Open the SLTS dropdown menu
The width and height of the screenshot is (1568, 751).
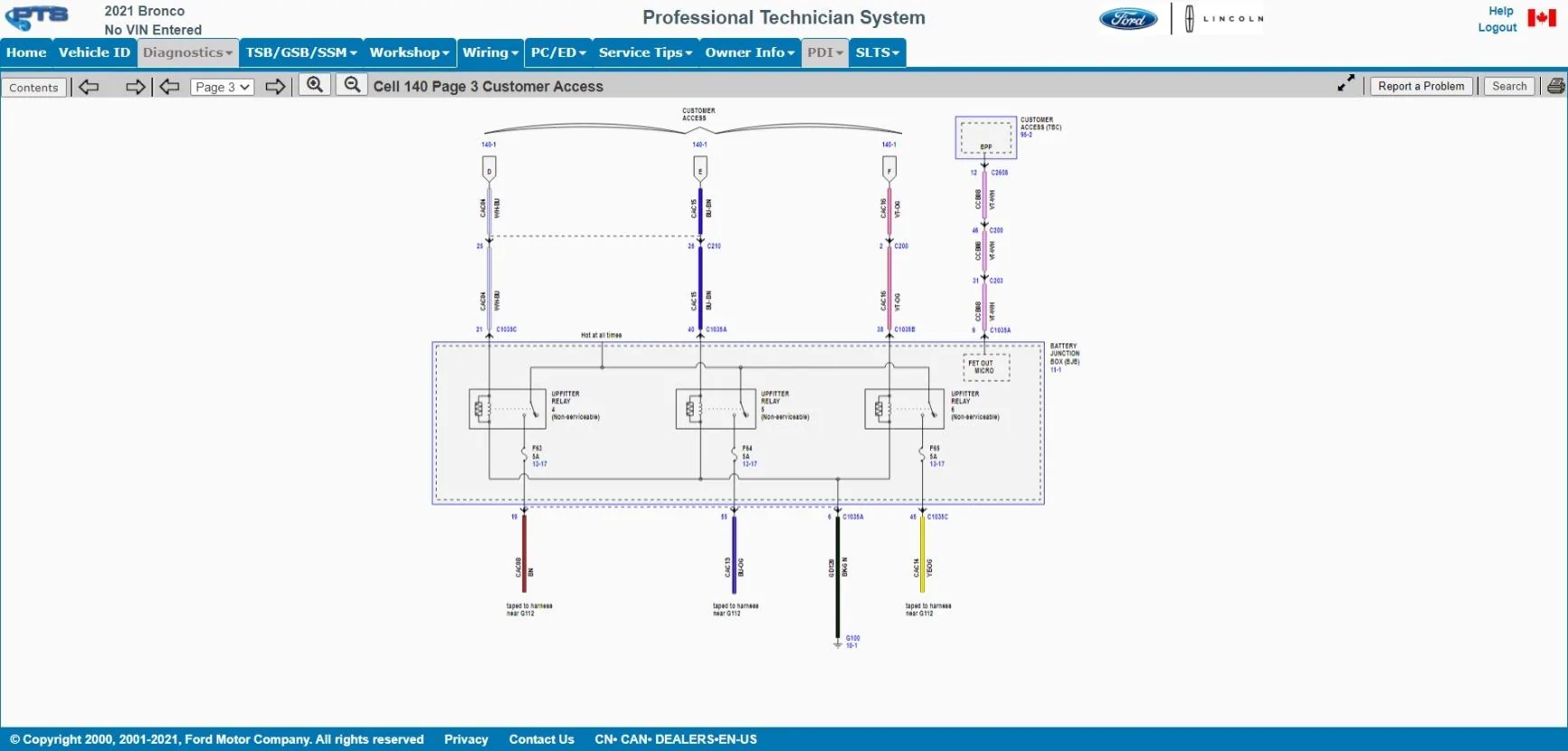tap(878, 52)
